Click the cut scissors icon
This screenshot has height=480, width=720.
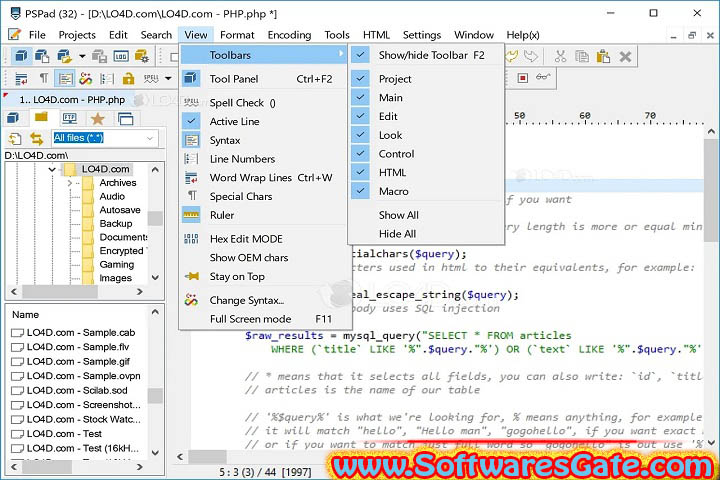tap(560, 56)
